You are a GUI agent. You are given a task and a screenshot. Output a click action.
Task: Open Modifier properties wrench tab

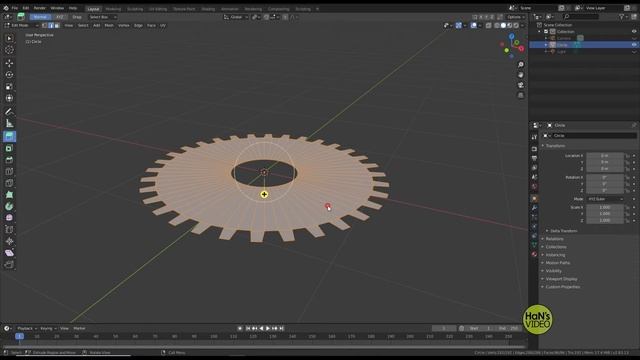pos(534,208)
